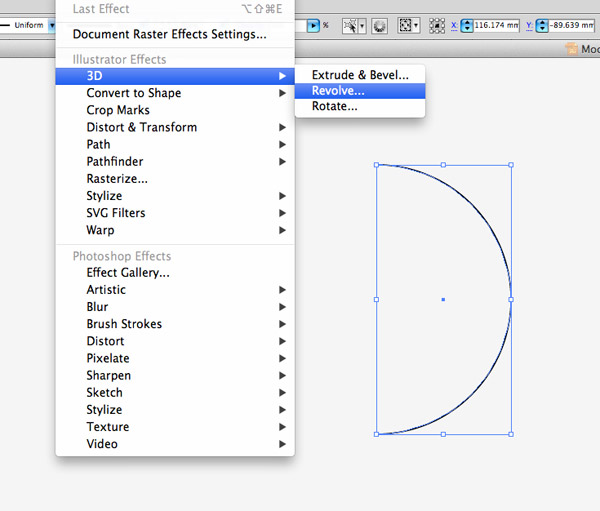The height and width of the screenshot is (511, 600).
Task: Click the transform reference point icon
Action: [x=435, y=25]
